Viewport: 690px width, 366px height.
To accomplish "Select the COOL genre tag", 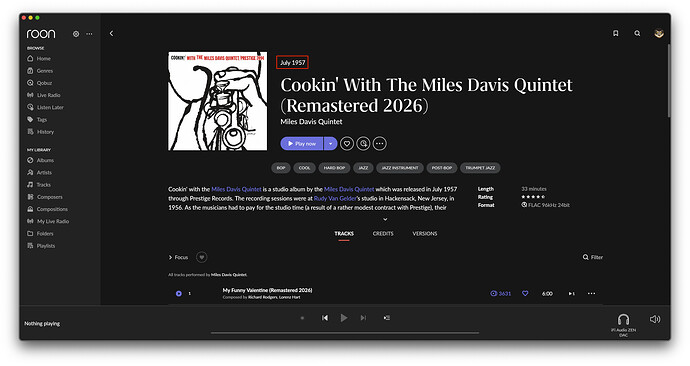I will (x=305, y=168).
